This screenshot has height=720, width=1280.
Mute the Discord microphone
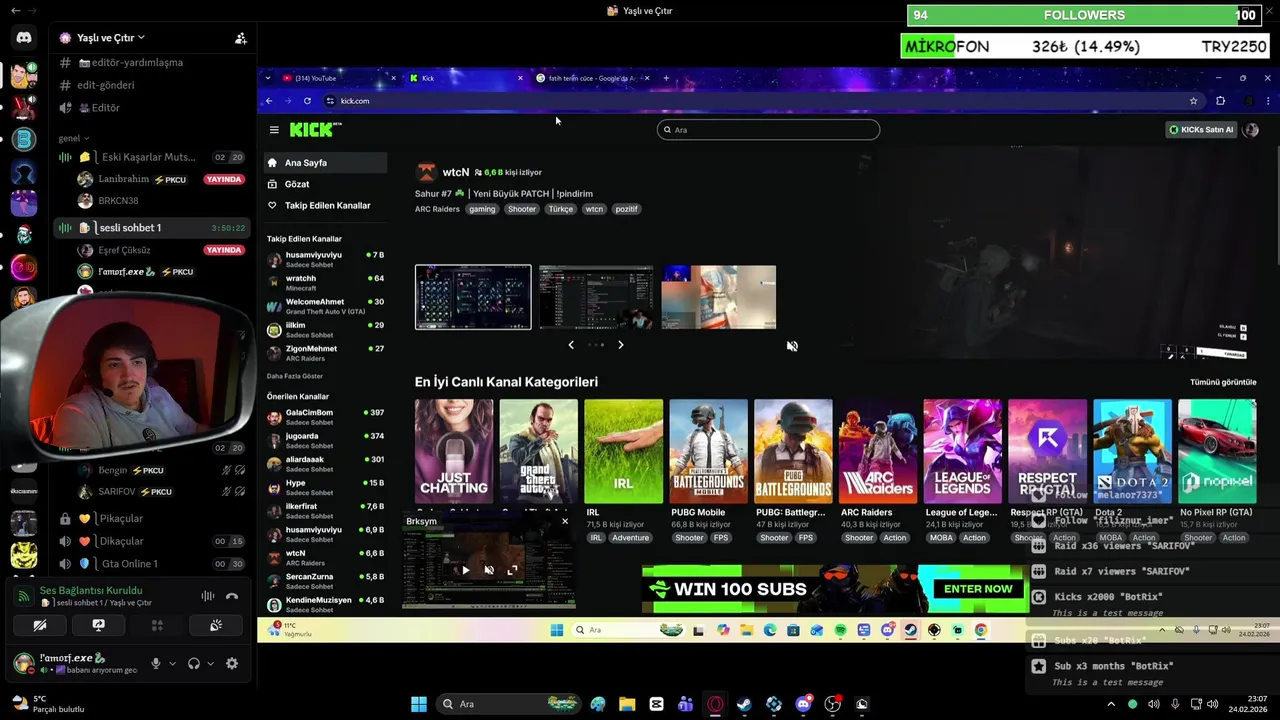click(155, 663)
